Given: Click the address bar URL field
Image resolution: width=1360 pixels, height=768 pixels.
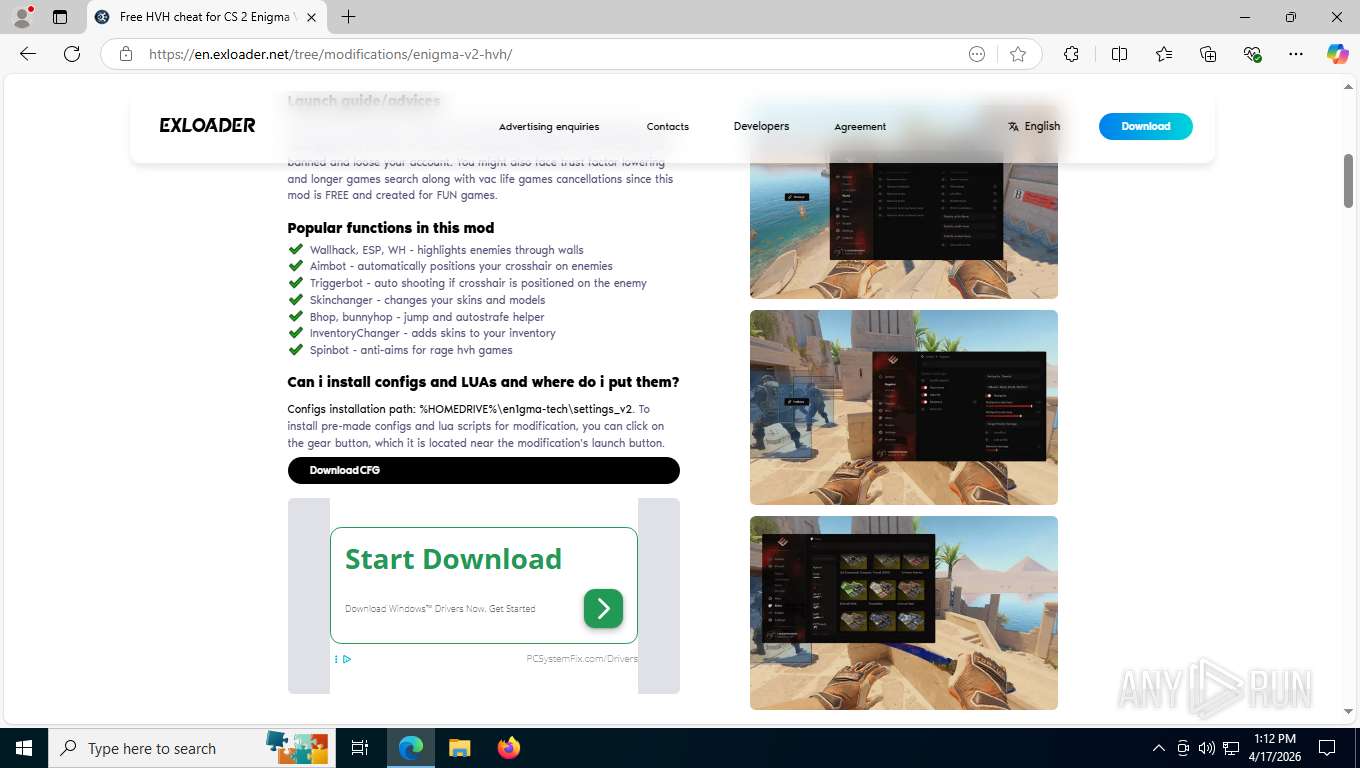Looking at the screenshot, I should pyautogui.click(x=550, y=54).
